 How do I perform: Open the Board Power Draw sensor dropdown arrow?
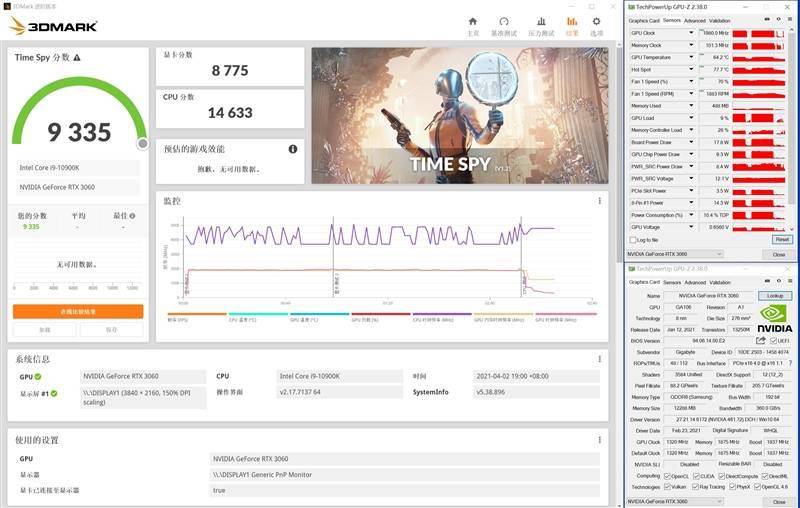coord(691,142)
